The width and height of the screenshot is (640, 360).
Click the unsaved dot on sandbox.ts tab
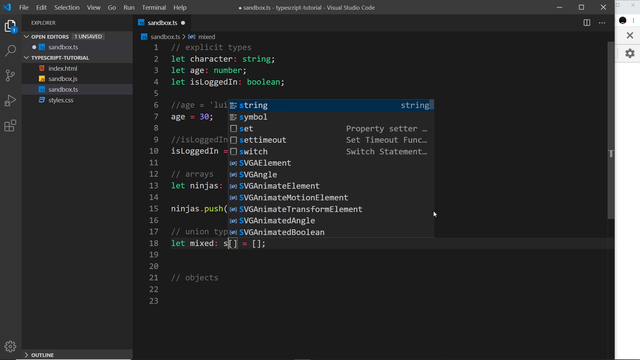[183, 23]
